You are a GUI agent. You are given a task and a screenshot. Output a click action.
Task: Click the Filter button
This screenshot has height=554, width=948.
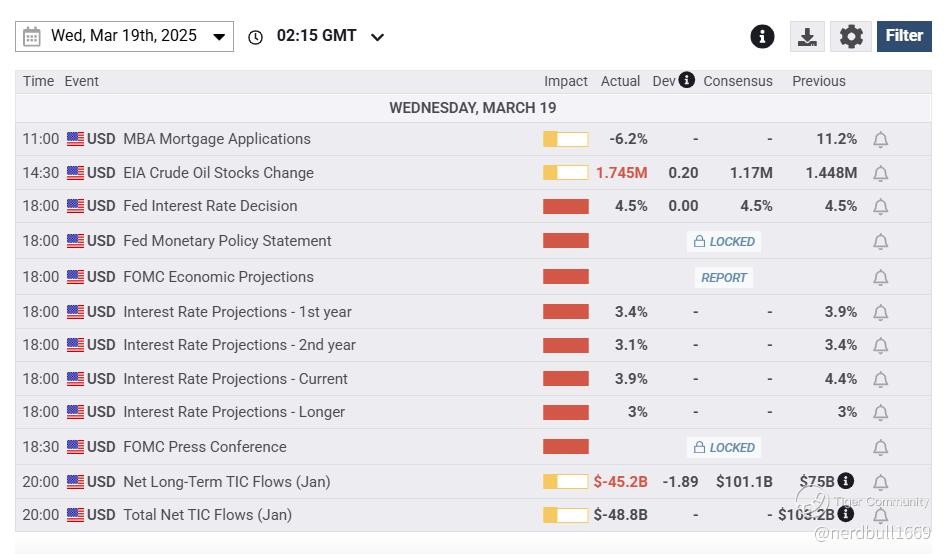point(904,36)
